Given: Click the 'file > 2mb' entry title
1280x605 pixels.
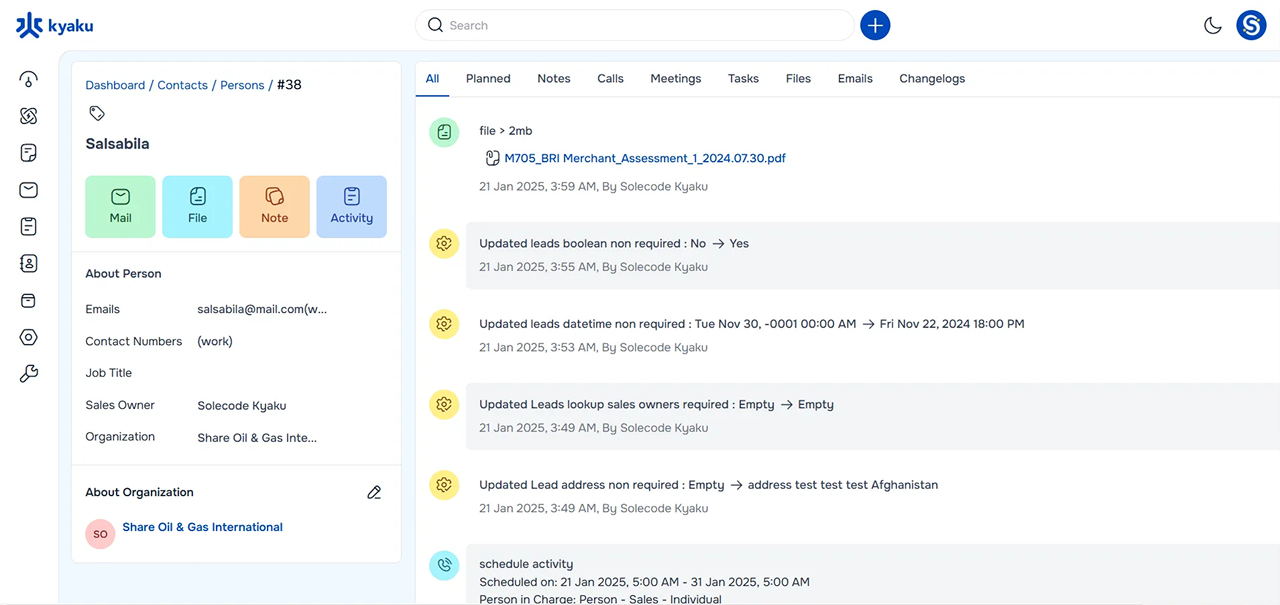Looking at the screenshot, I should click(x=506, y=131).
